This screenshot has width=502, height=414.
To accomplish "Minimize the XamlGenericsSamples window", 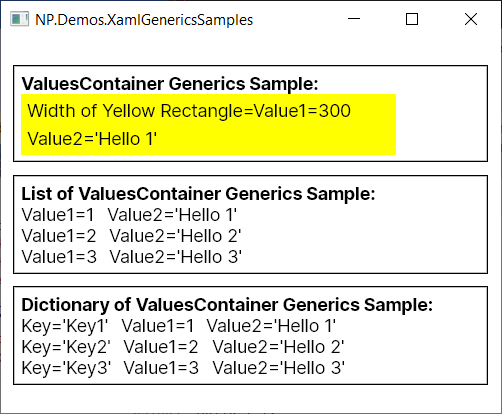I will pos(354,19).
